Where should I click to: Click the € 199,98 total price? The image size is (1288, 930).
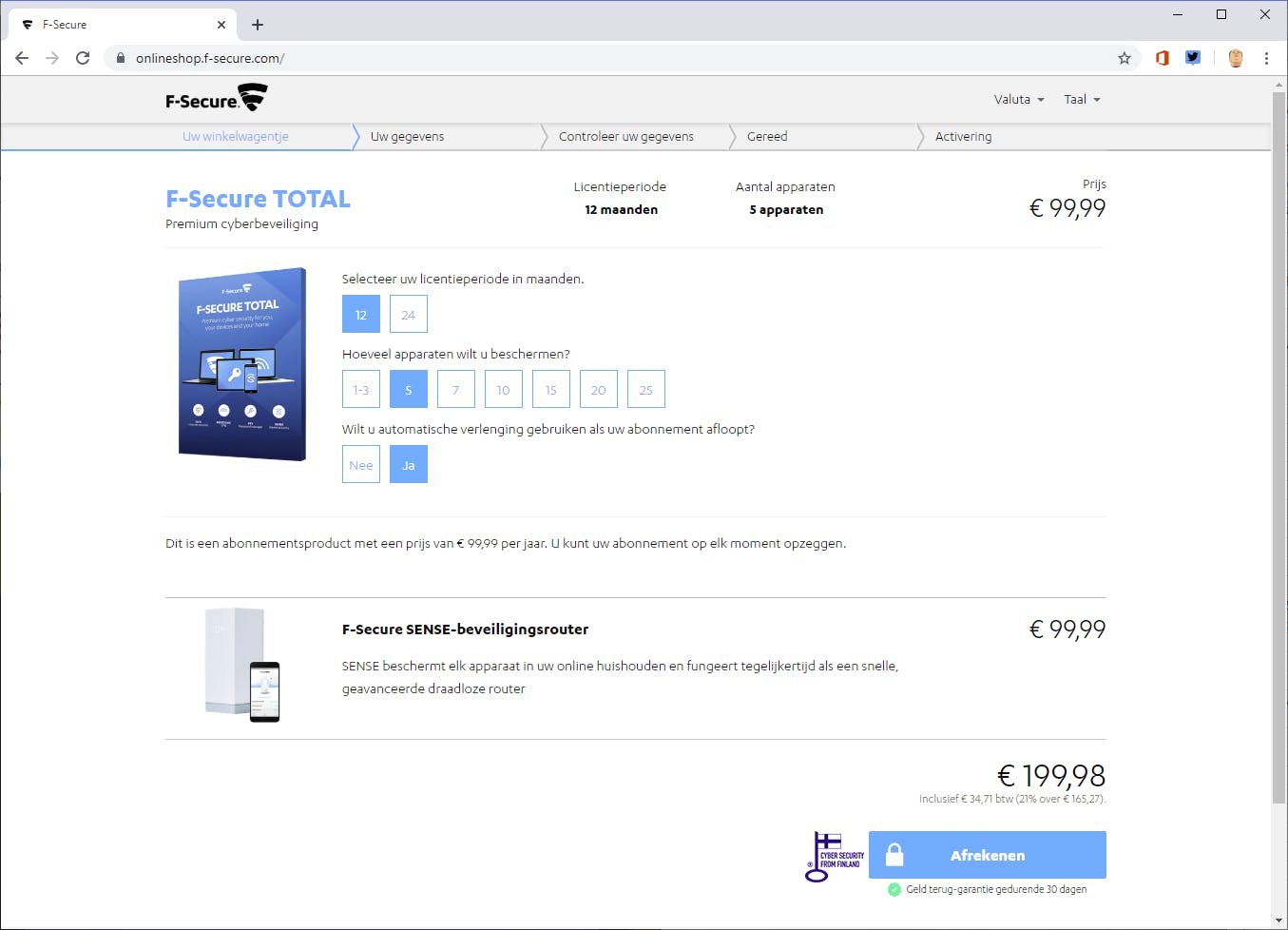(1051, 776)
